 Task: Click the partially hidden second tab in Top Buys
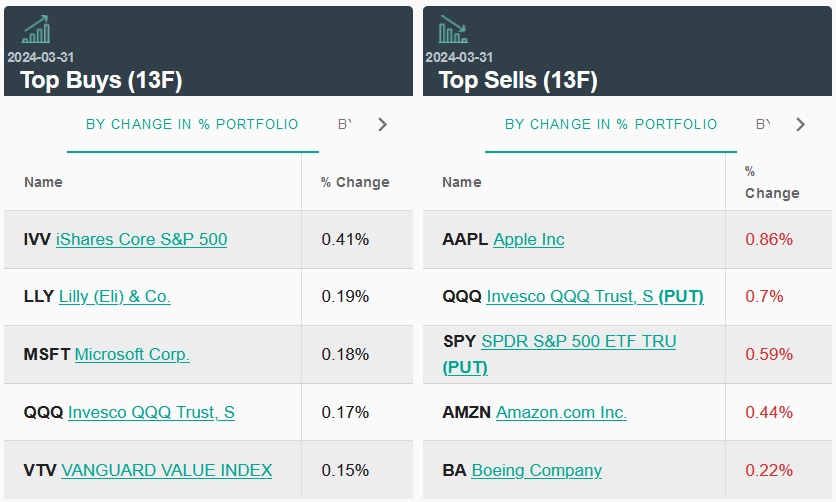coord(345,125)
